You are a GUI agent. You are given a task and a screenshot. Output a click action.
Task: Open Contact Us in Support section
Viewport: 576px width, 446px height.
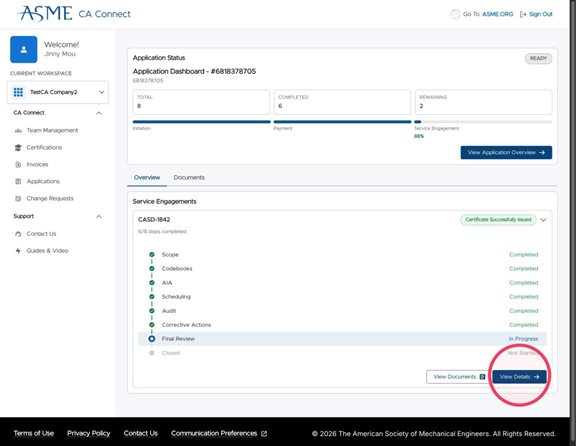41,234
